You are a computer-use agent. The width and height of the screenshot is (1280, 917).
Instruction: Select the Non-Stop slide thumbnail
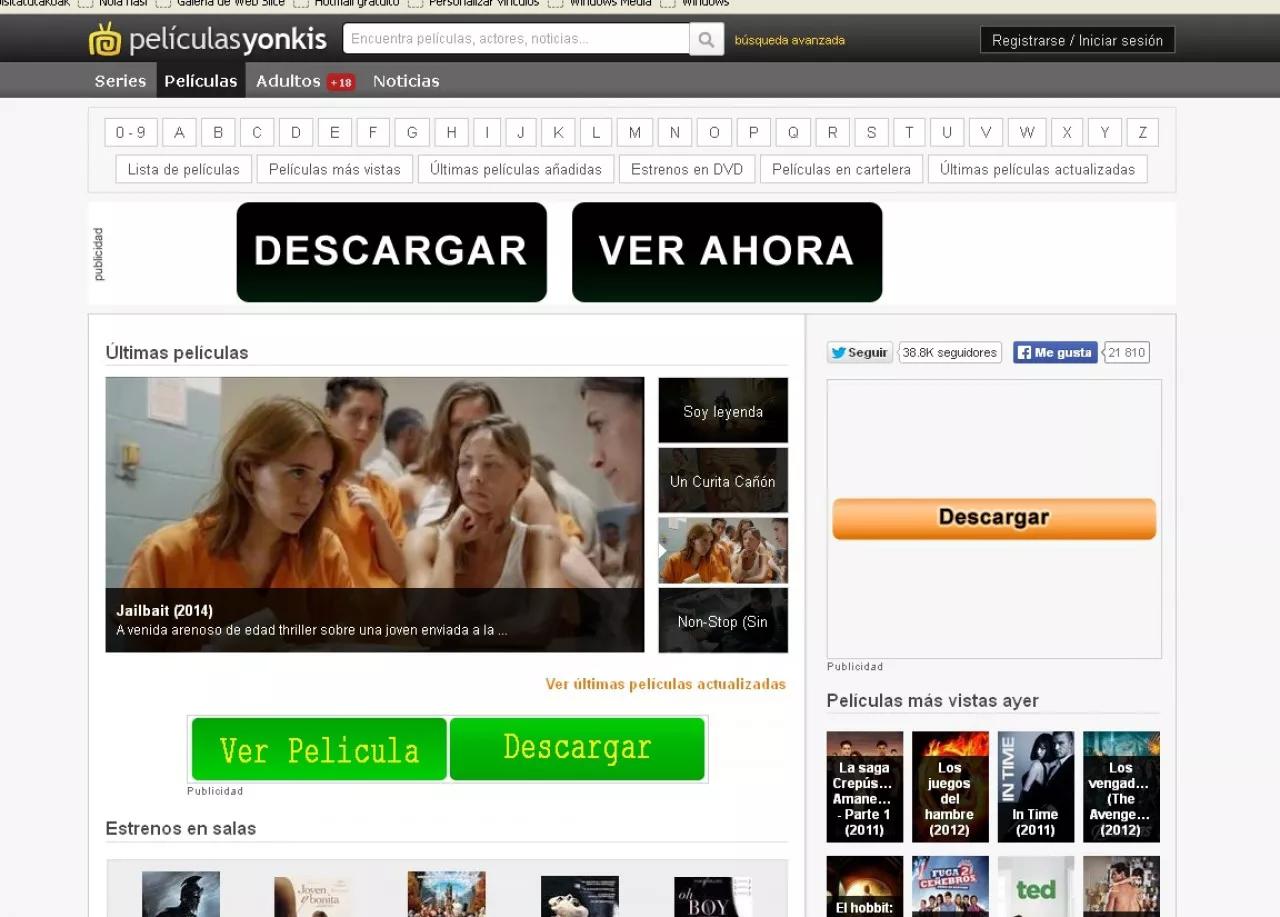click(x=723, y=620)
